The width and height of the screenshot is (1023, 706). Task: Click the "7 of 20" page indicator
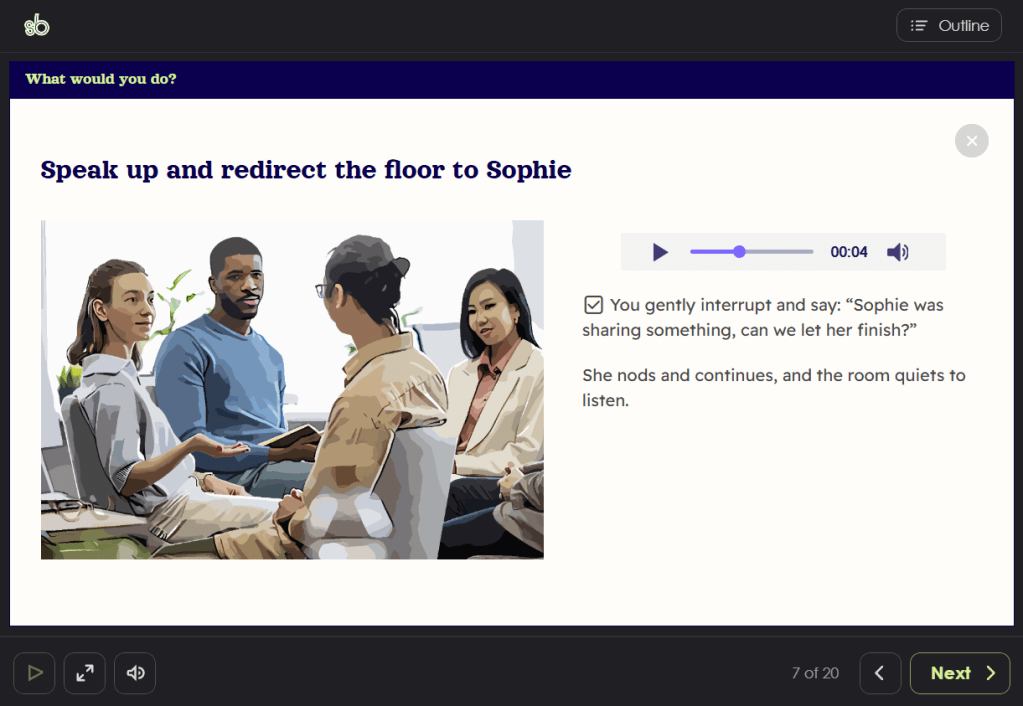(815, 673)
